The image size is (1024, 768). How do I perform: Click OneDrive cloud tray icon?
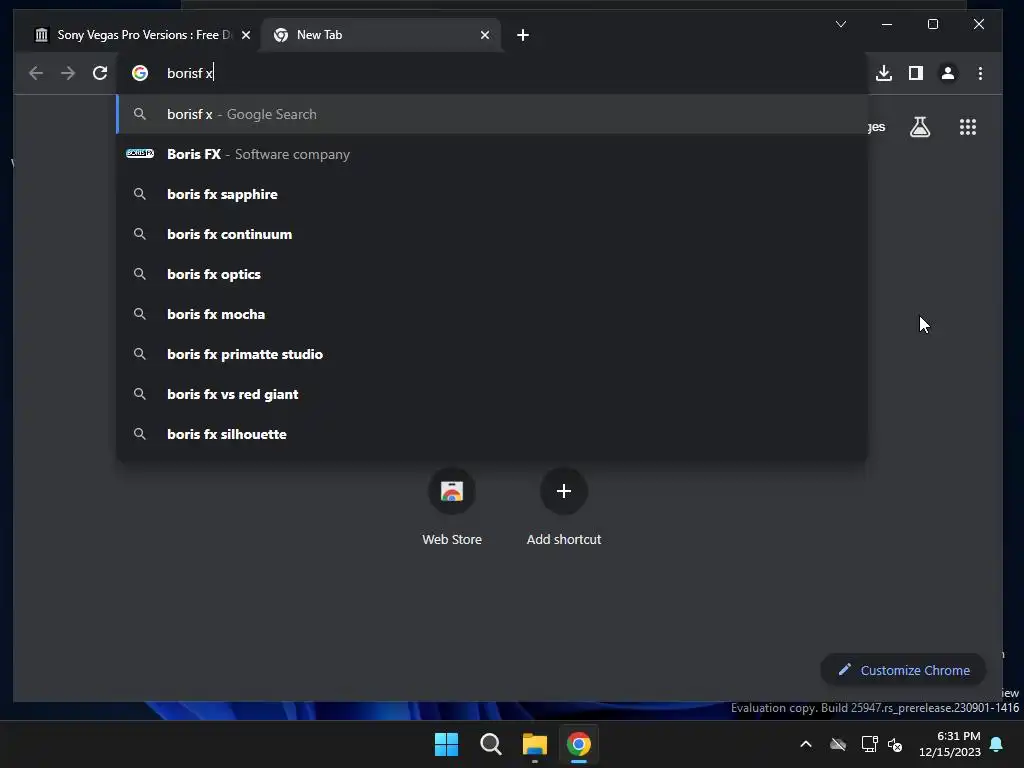coord(838,744)
